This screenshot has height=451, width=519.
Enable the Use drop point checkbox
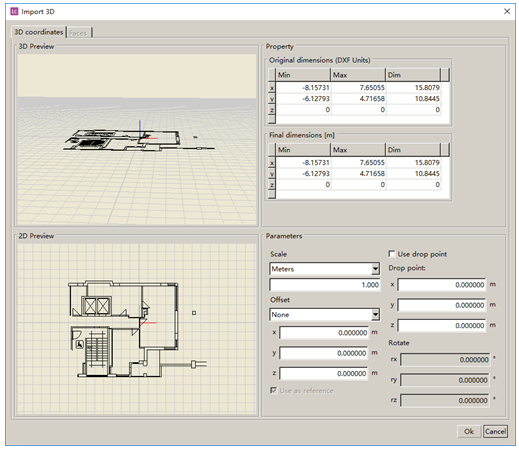[392, 254]
